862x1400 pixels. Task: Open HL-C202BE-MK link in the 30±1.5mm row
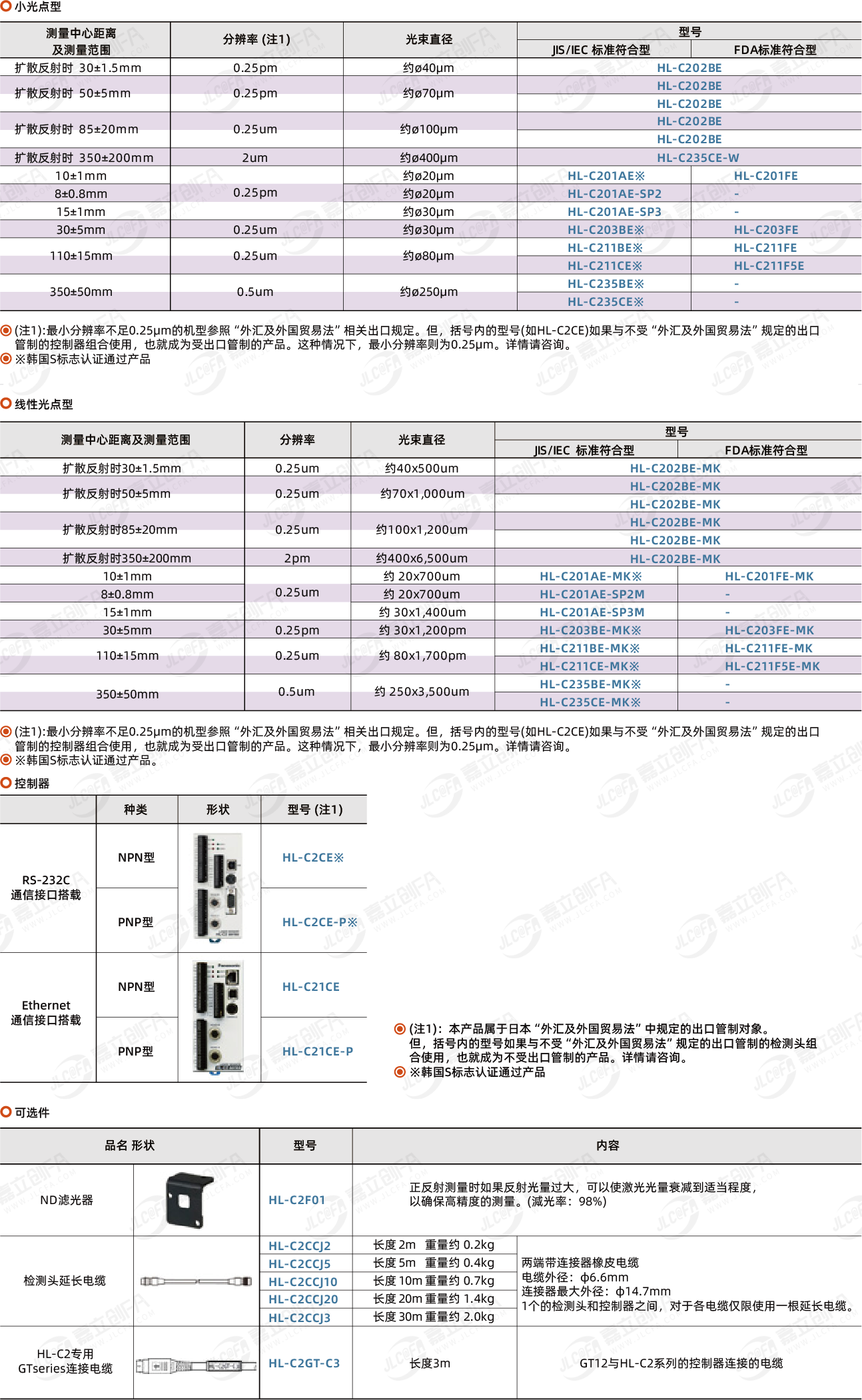[x=675, y=468]
